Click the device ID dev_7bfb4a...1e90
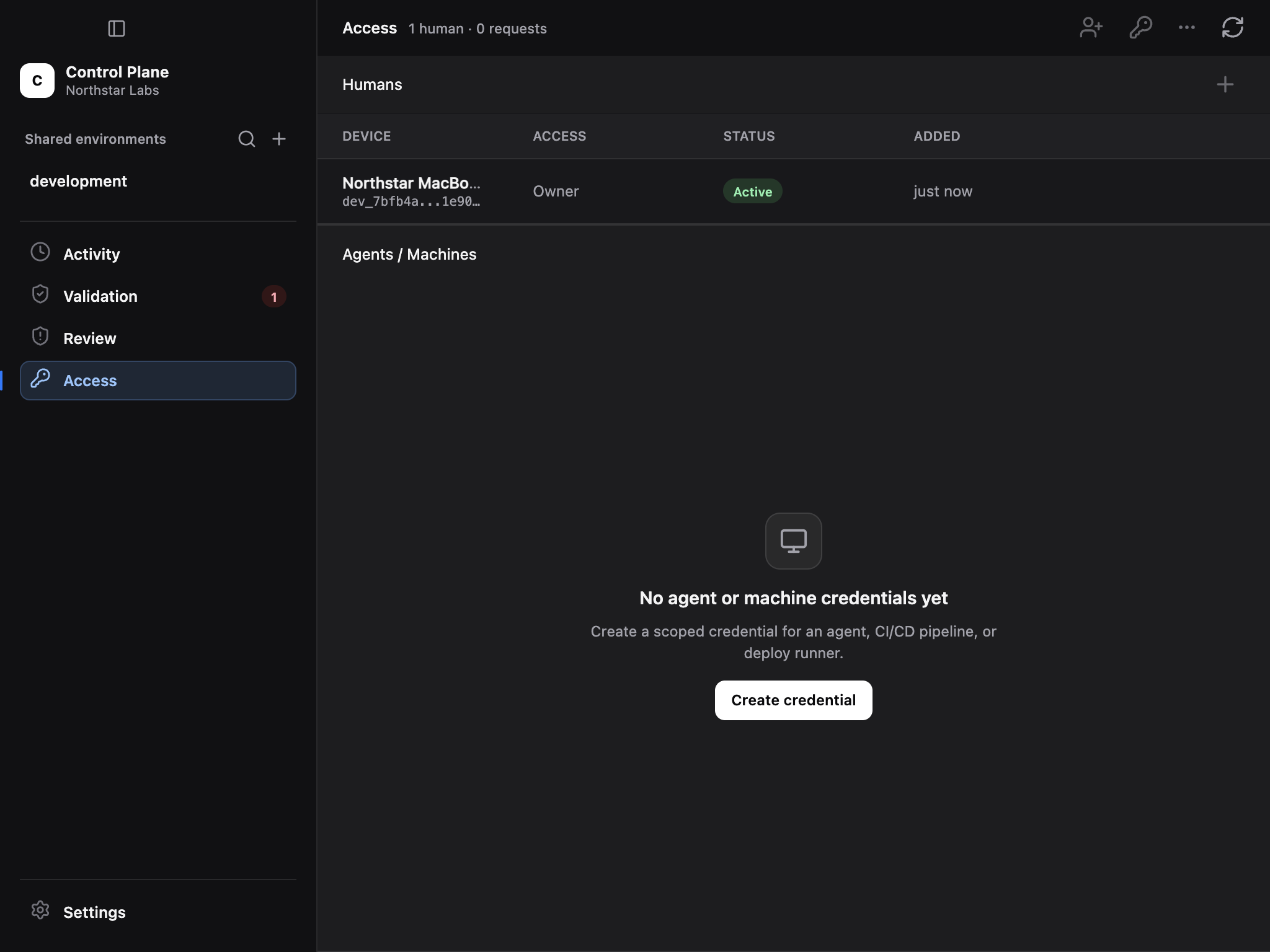This screenshot has height=952, width=1270. (411, 201)
